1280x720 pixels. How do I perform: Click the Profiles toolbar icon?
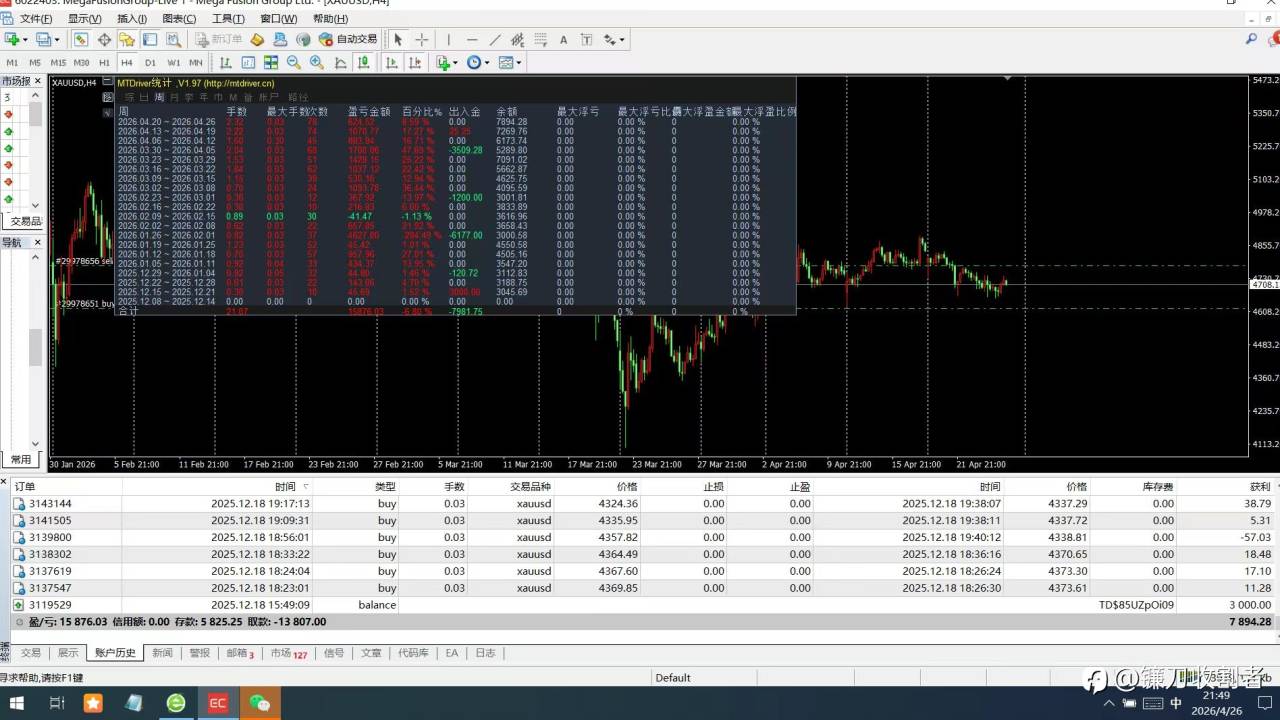(x=44, y=39)
